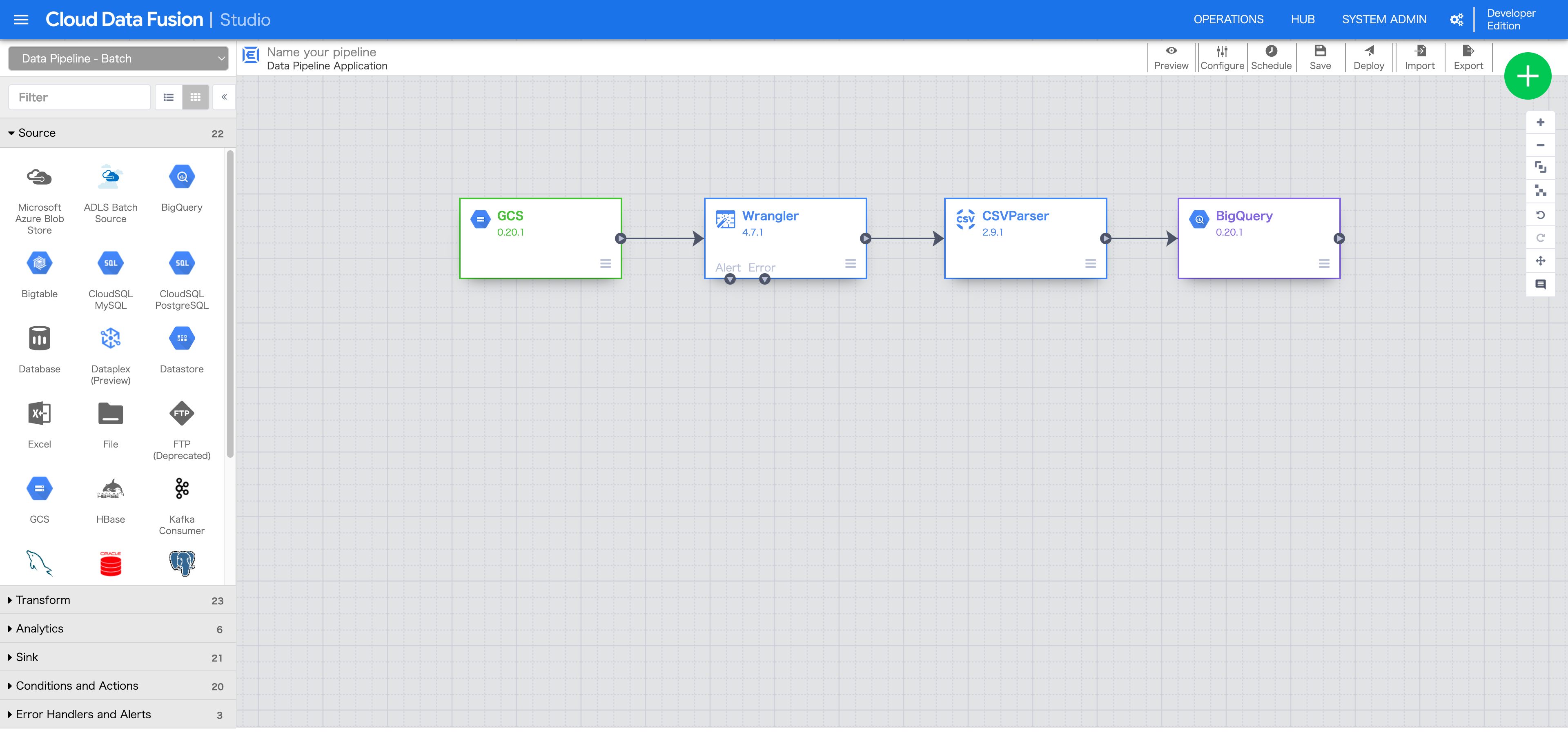Zoom in on the pipeline canvas

pos(1541,122)
